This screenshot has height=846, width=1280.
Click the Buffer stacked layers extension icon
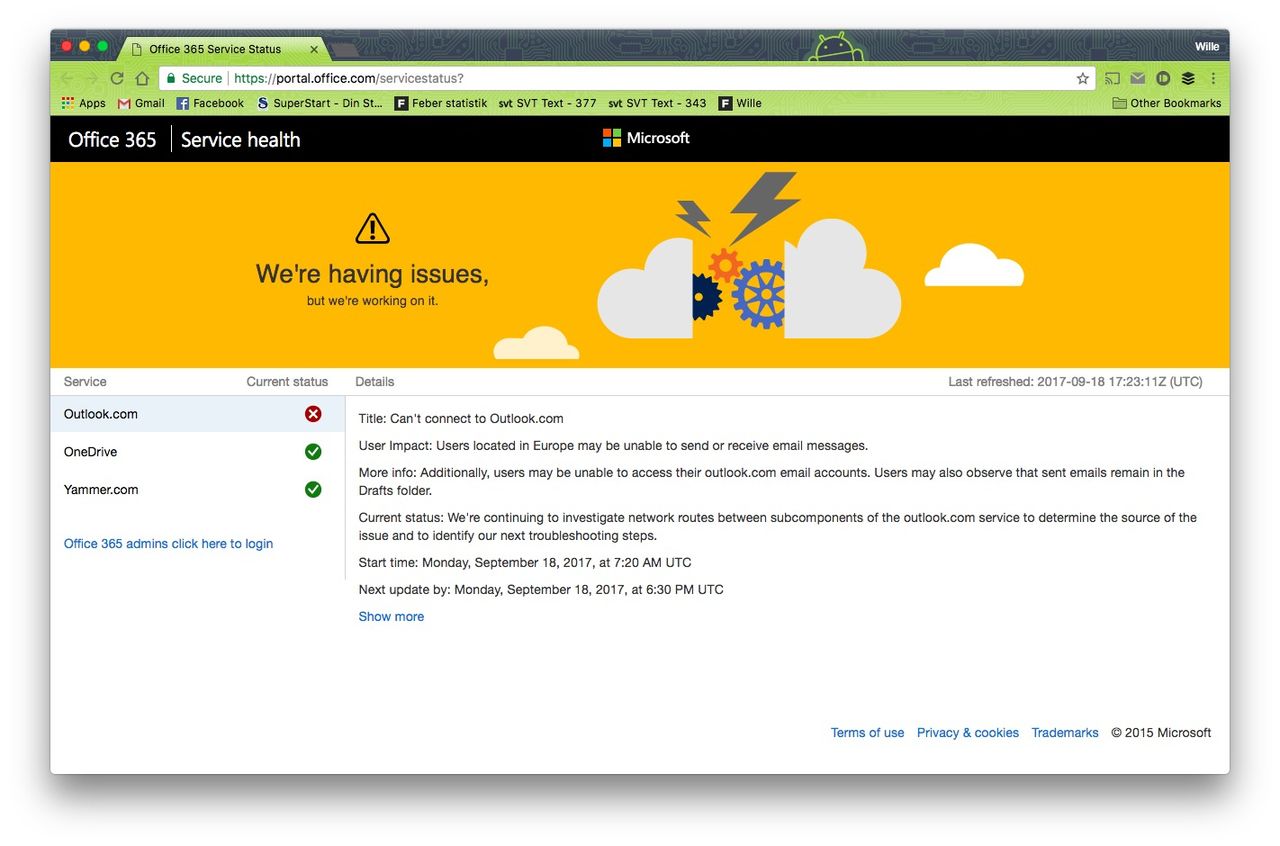click(x=1188, y=78)
